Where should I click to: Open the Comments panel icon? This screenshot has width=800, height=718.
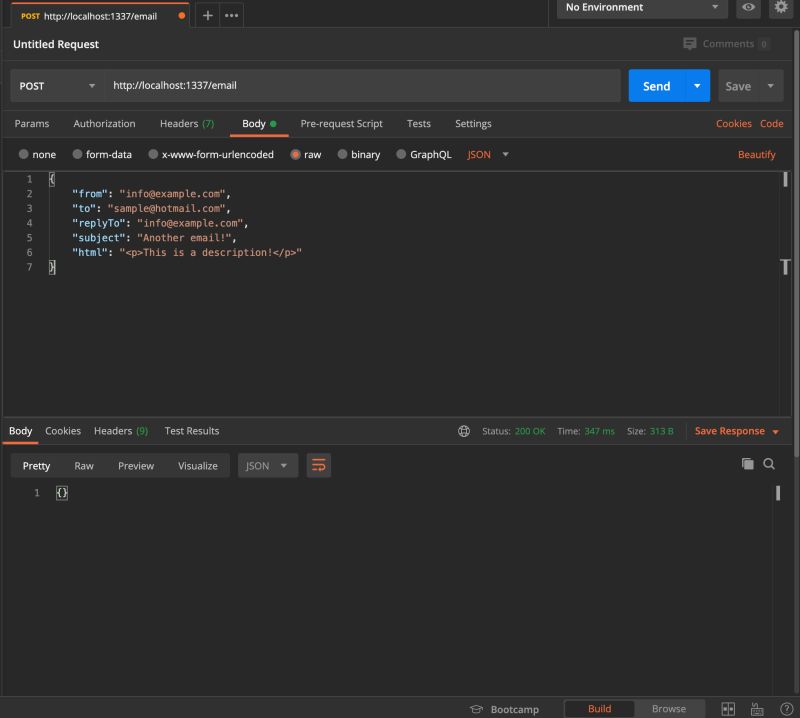[x=689, y=43]
